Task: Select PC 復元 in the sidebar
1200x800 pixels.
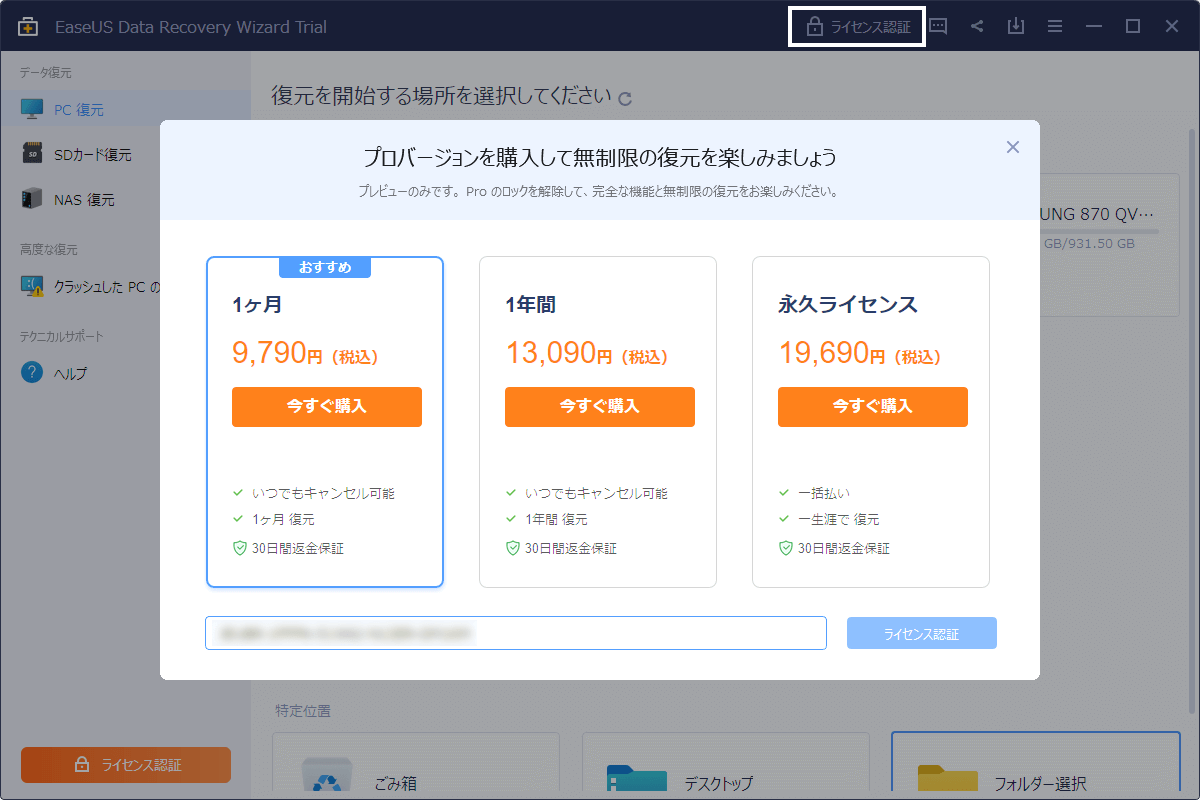Action: [125, 109]
